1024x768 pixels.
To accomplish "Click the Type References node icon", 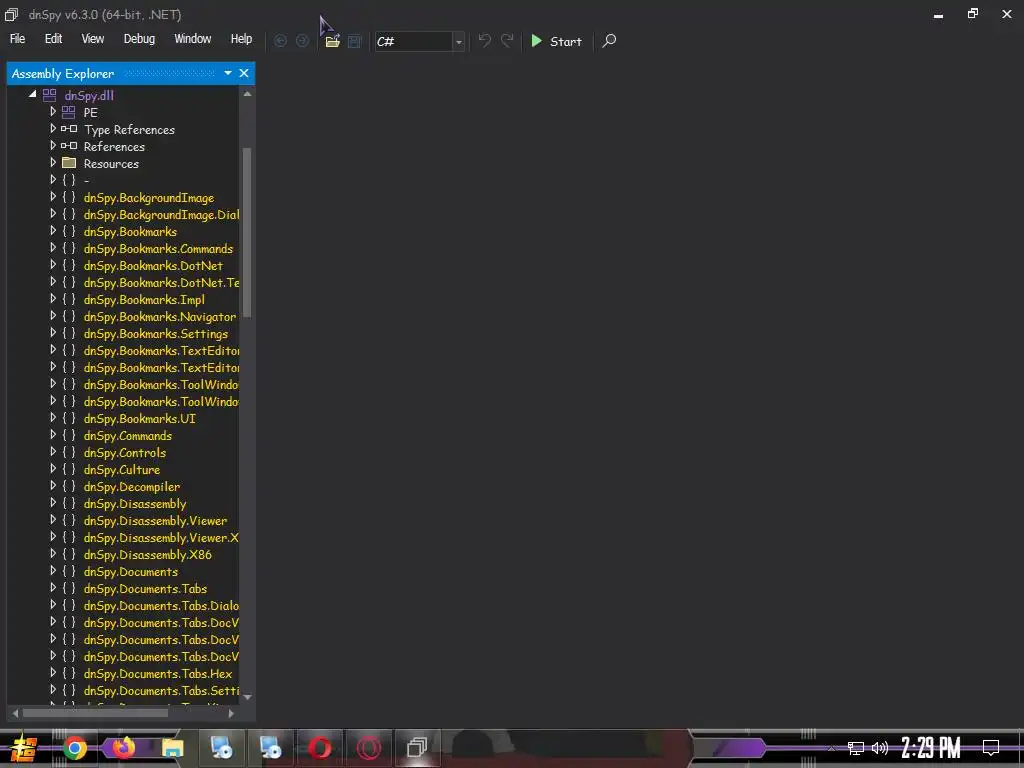I will point(69,129).
